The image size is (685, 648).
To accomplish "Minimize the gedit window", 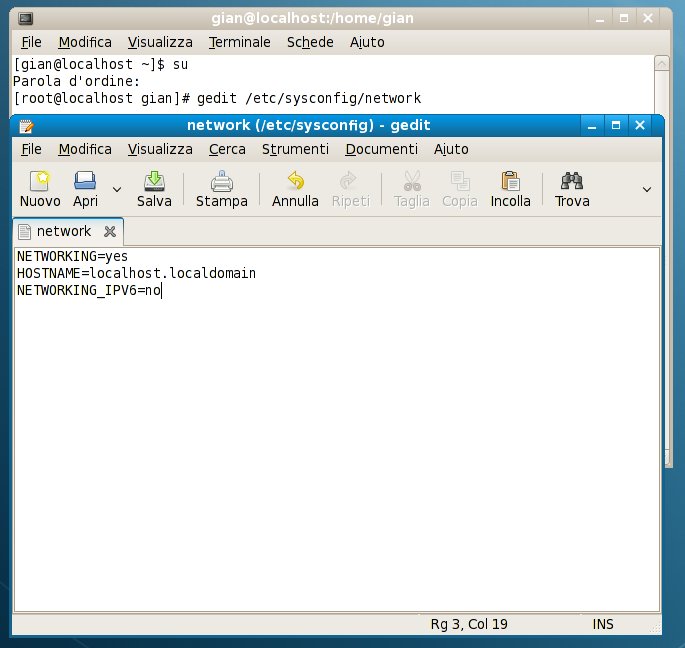I will tap(592, 126).
